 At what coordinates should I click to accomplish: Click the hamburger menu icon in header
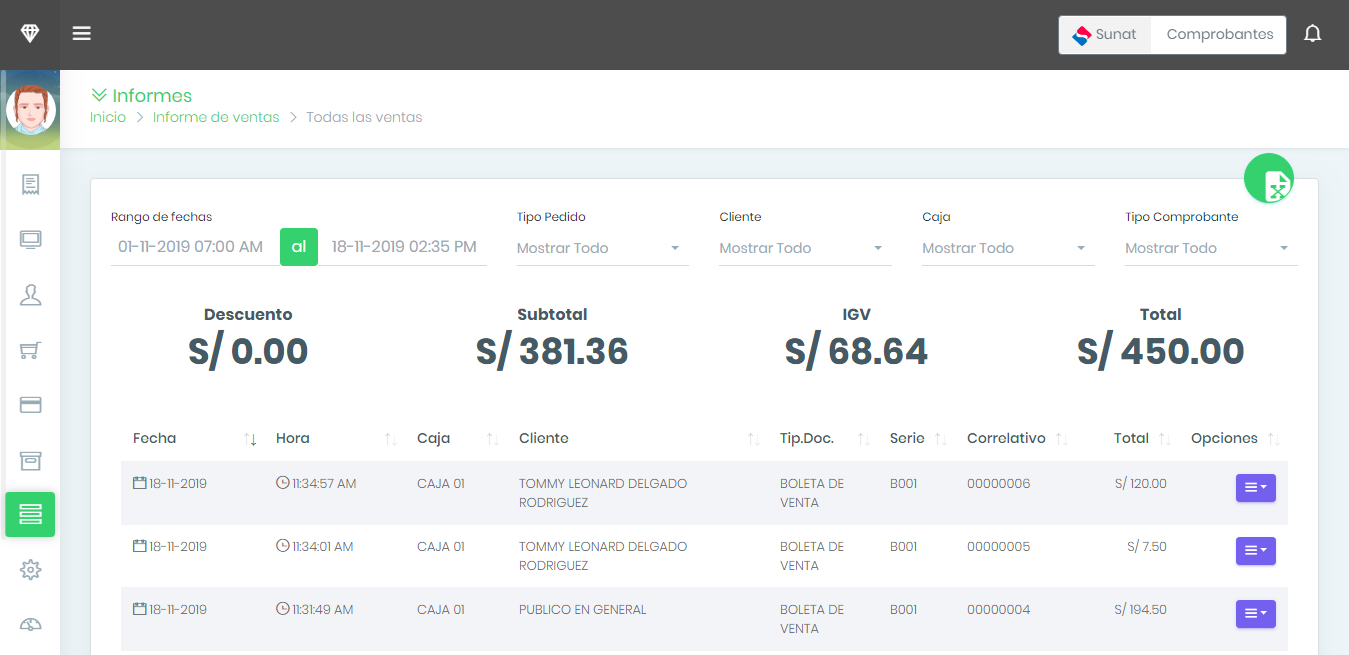(x=82, y=34)
